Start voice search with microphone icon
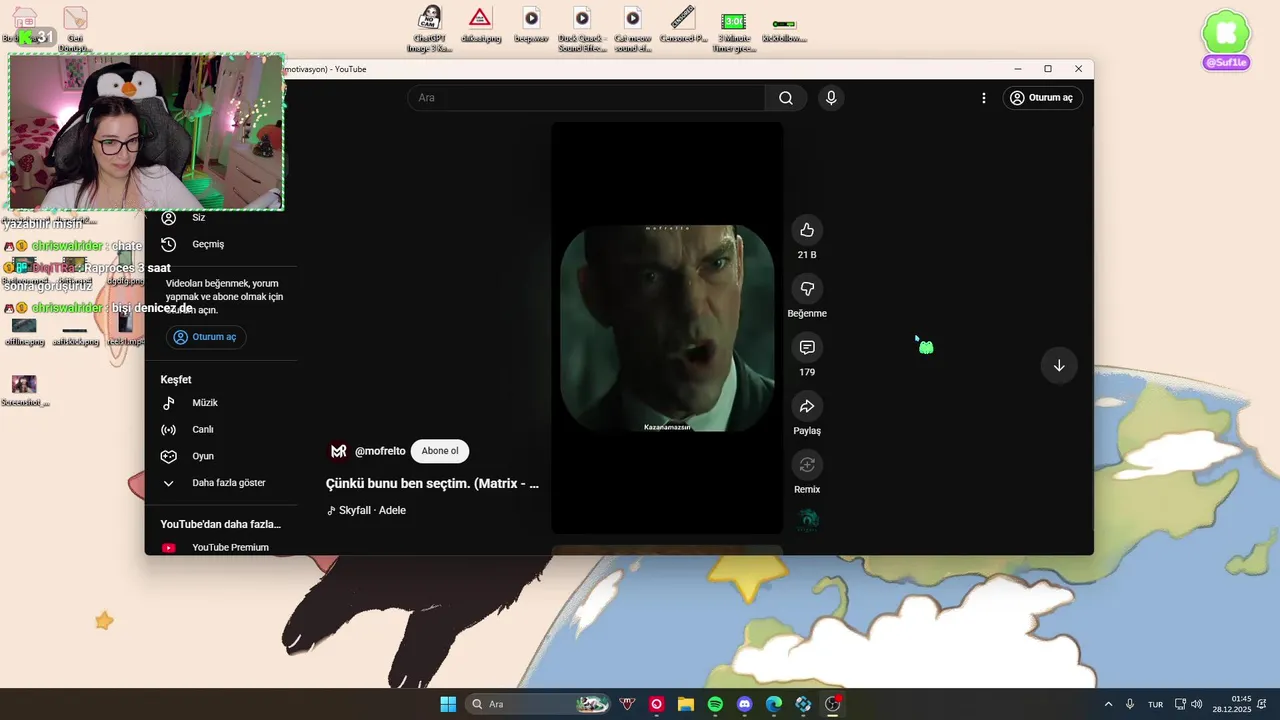This screenshot has width=1280, height=720. 831,98
